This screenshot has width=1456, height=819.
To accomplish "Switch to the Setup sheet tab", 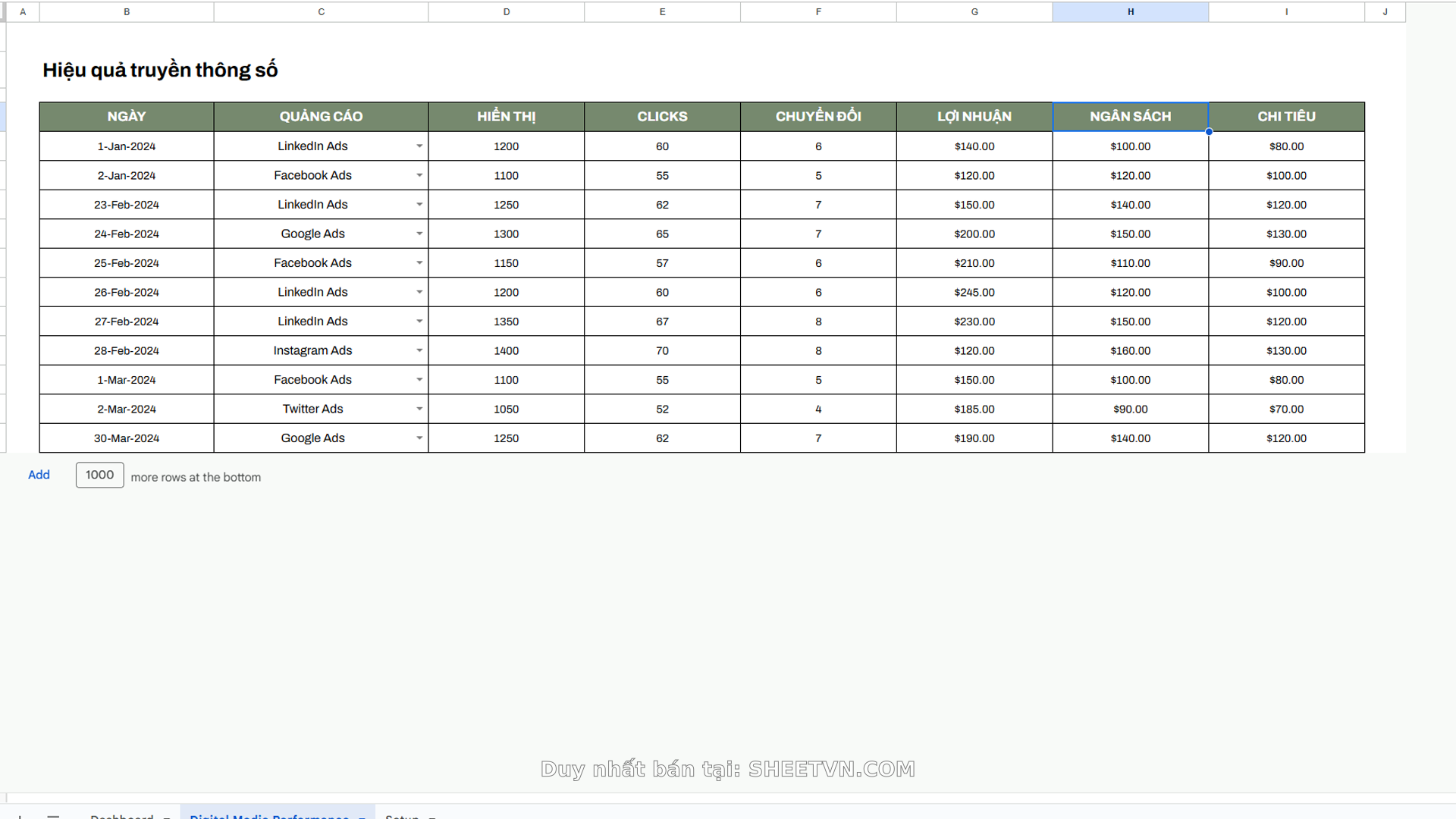I will click(x=402, y=815).
